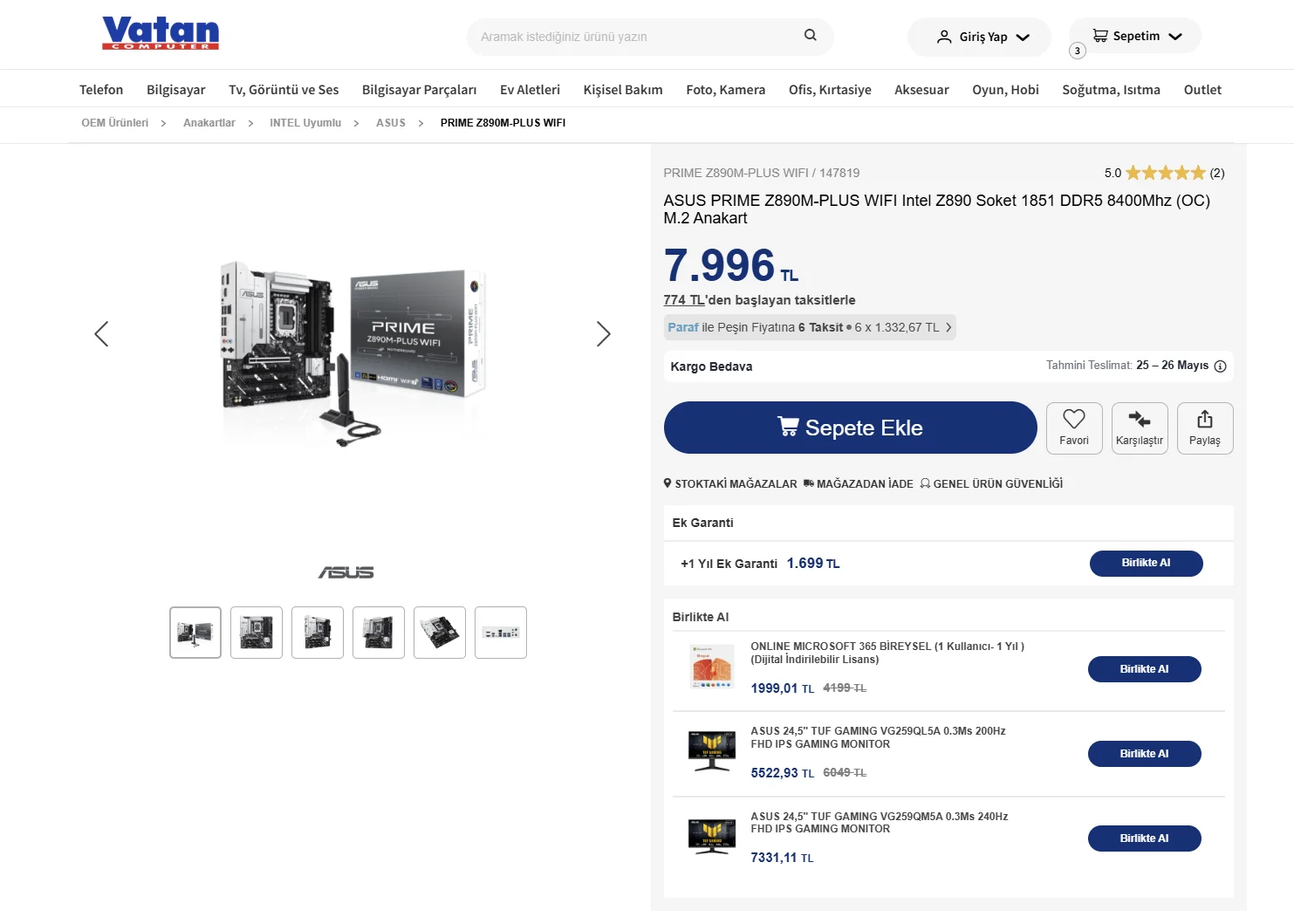Open the Oyun, Hobi menu

point(1006,90)
